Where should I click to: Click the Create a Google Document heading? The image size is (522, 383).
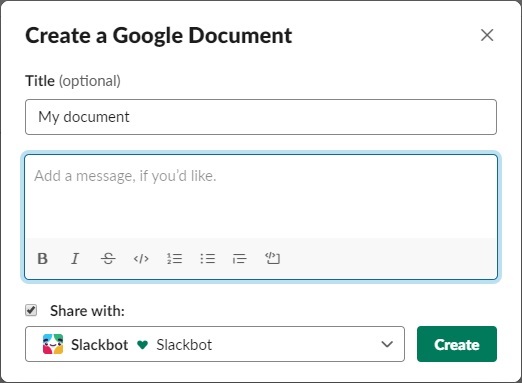coord(159,36)
